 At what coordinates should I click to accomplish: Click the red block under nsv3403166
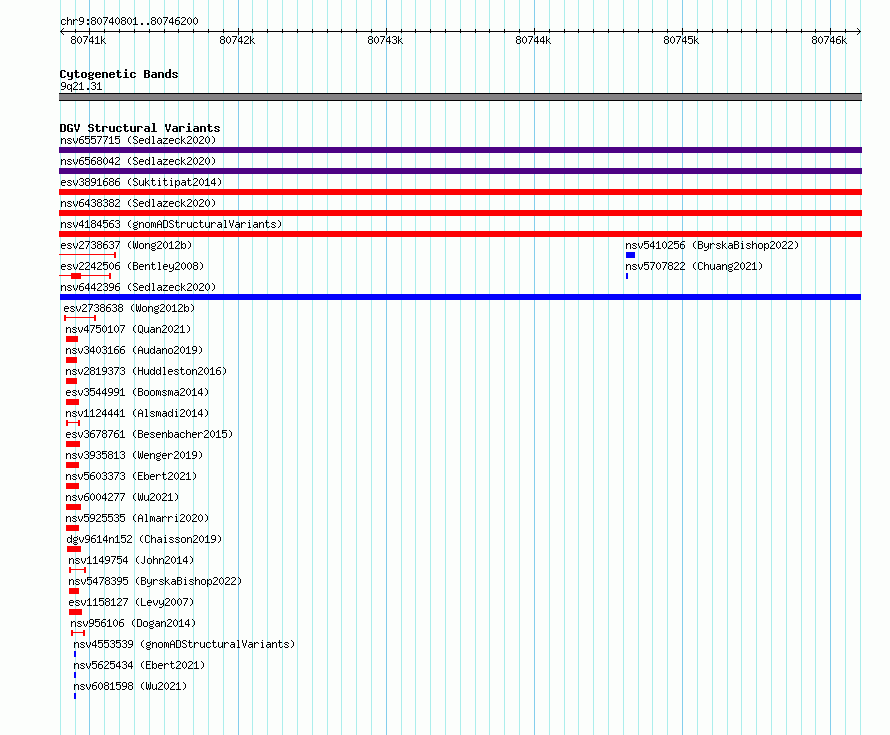click(72, 360)
